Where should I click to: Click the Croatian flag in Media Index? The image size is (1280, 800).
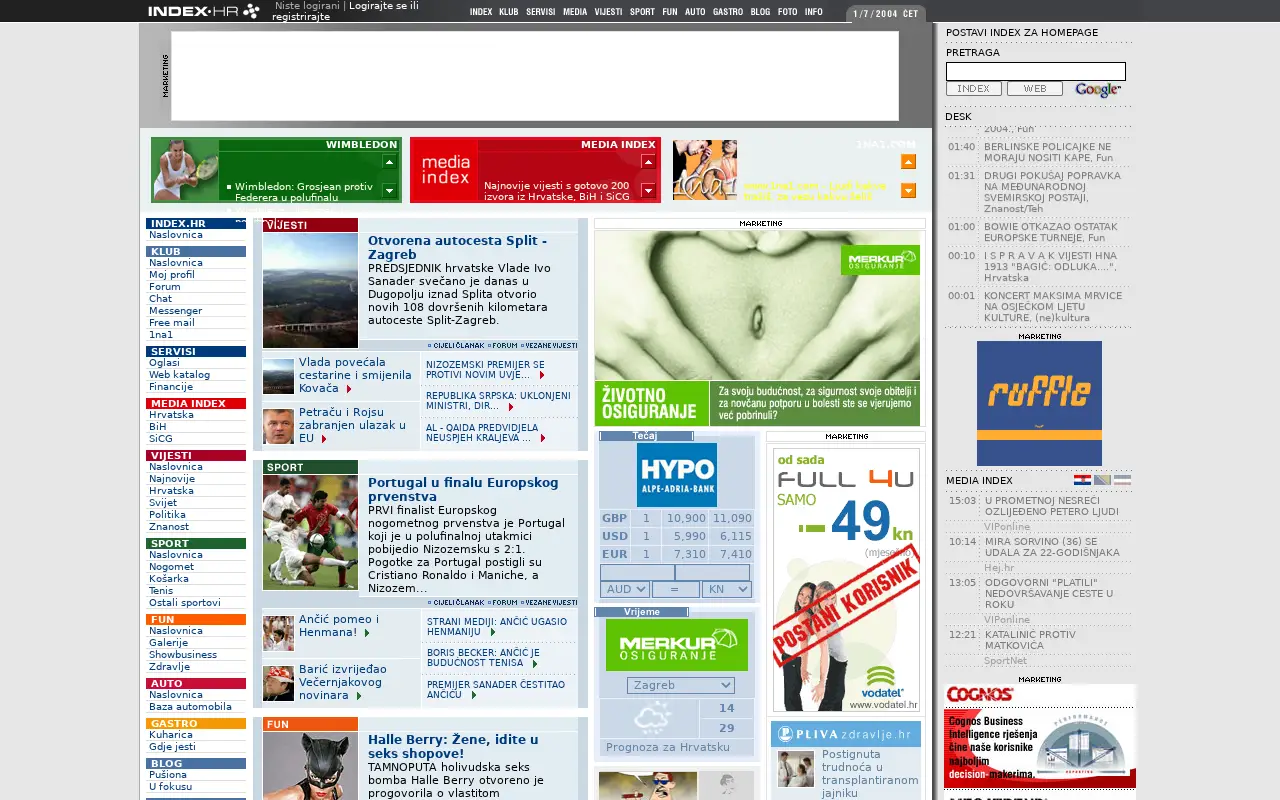[1082, 480]
